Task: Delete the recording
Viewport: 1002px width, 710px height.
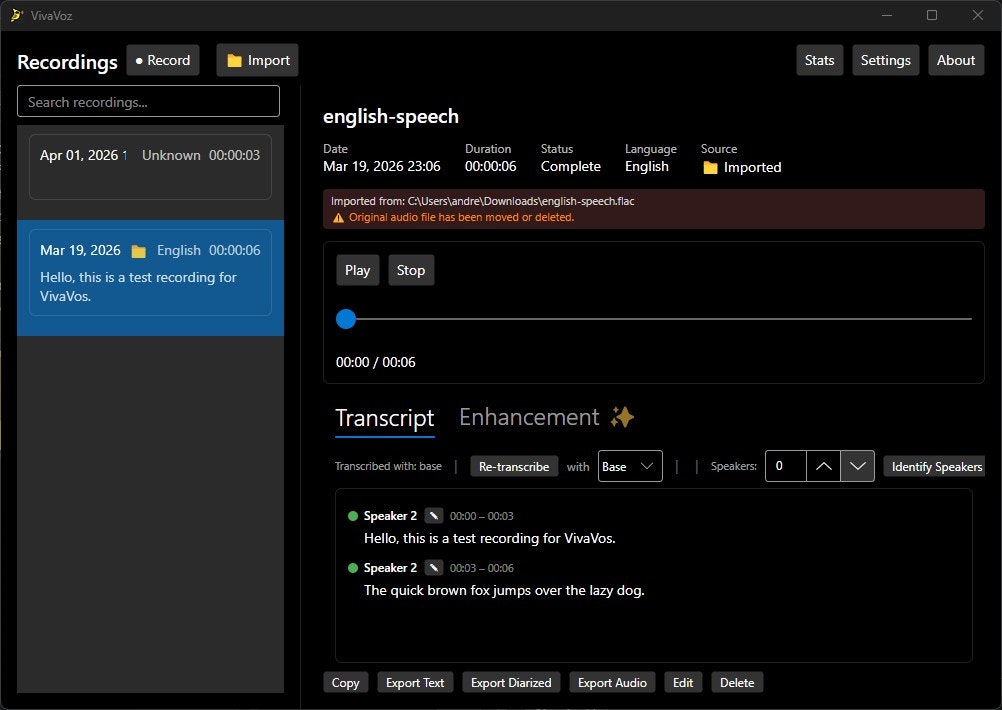Action: click(x=737, y=683)
